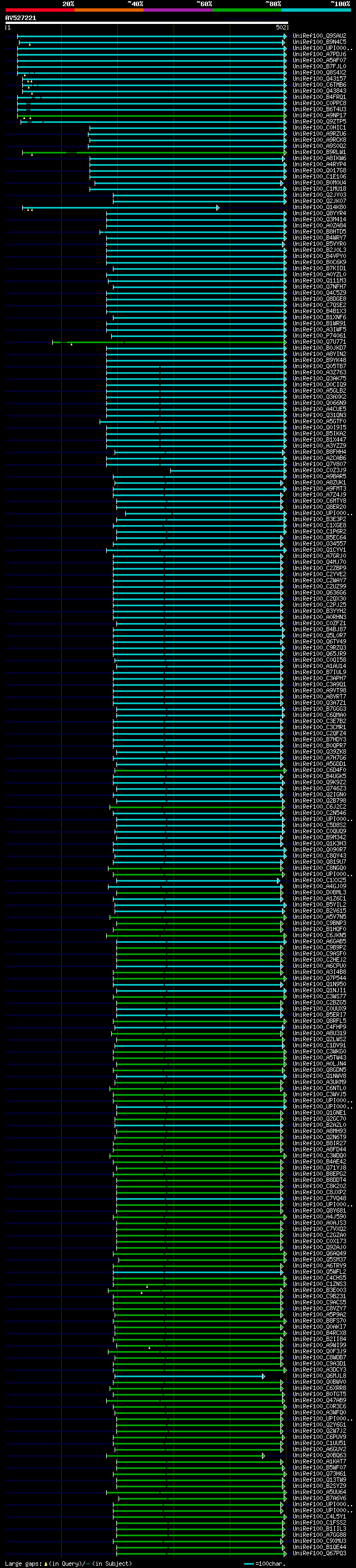Open hit UniRef100_B5VYR0
The height and width of the screenshot is (1568, 356).
[319, 244]
